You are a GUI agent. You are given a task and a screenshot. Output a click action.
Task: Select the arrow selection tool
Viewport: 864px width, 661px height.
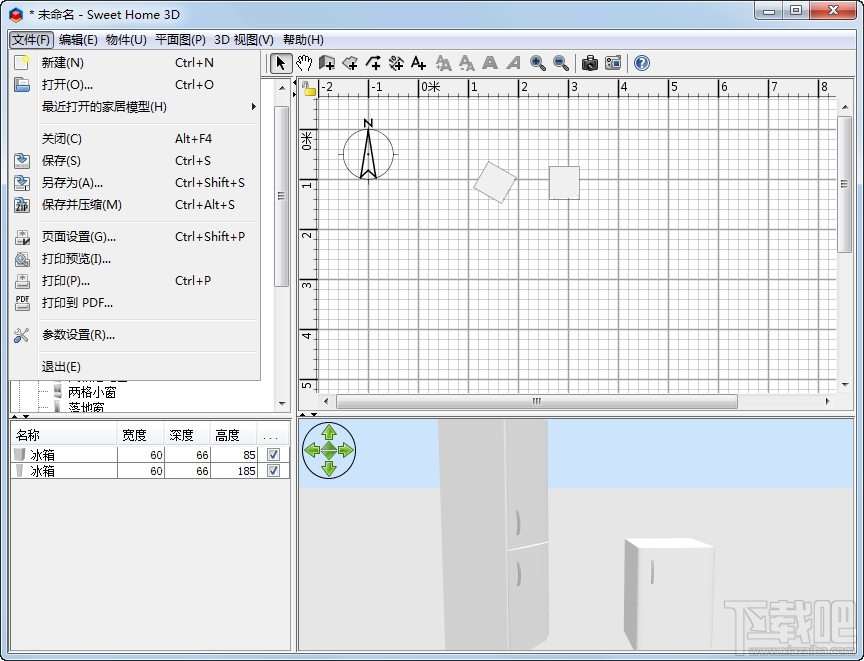click(x=279, y=63)
